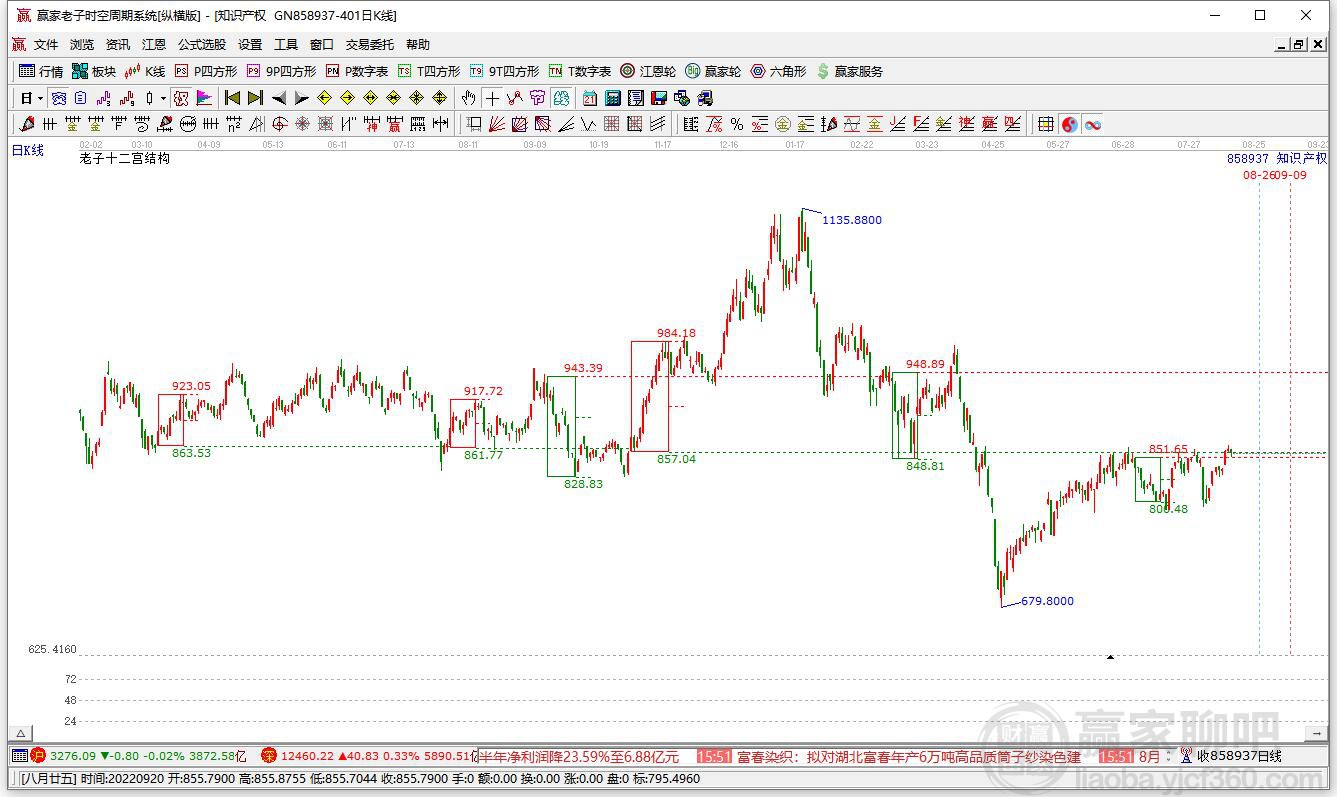
Task: Minimize the inner chart window
Action: pos(1282,45)
